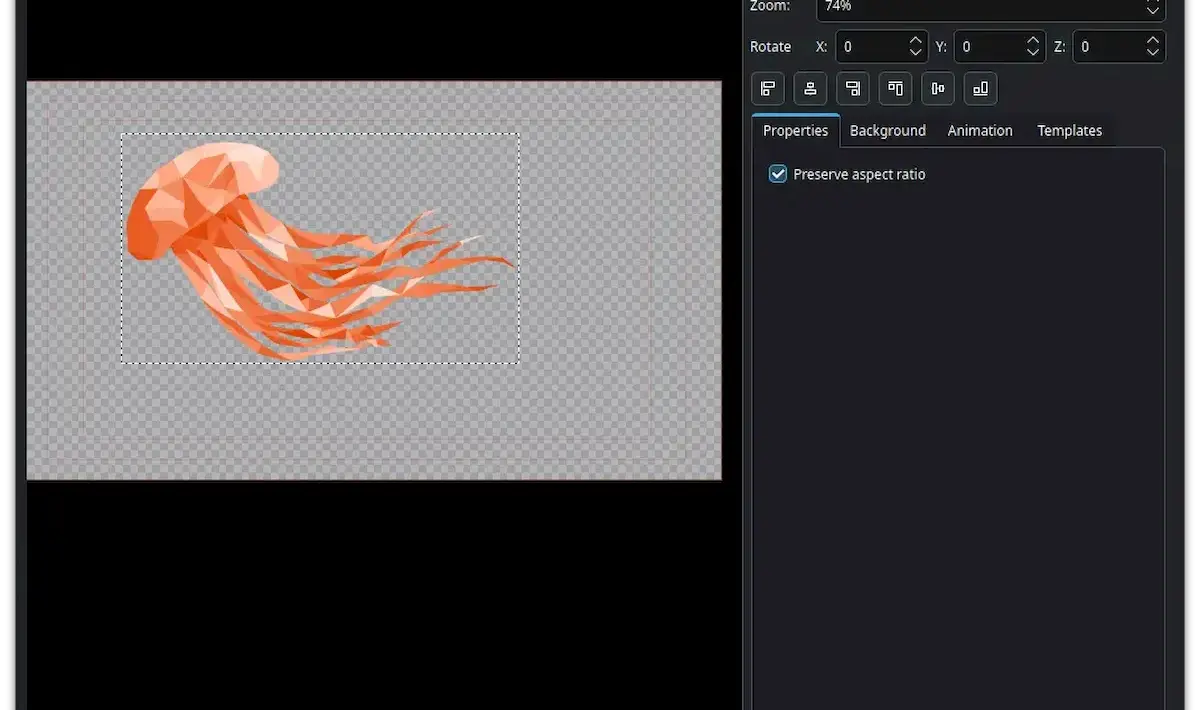Increase the Rotate Y value
Image resolution: width=1200 pixels, height=710 pixels.
point(1035,40)
